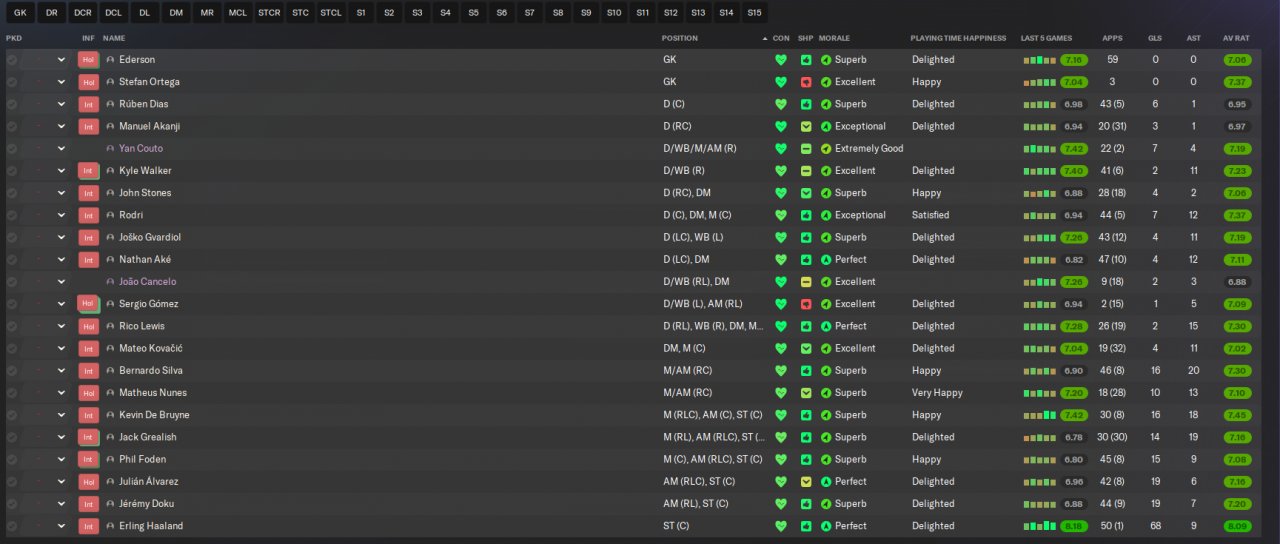Click the Int status badge for Bernardo Silva
The height and width of the screenshot is (544, 1280).
click(x=88, y=371)
